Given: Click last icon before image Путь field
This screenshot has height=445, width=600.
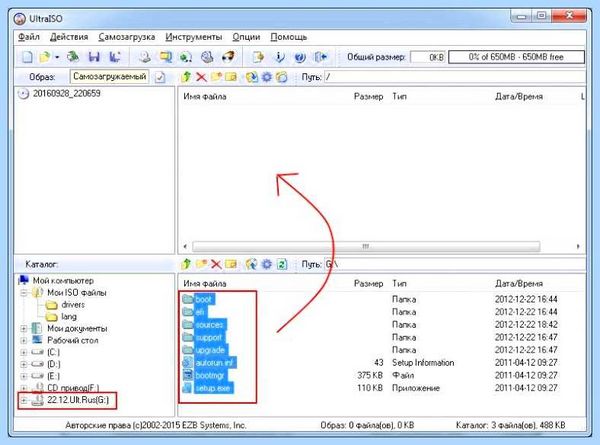Looking at the screenshot, I should 282,77.
